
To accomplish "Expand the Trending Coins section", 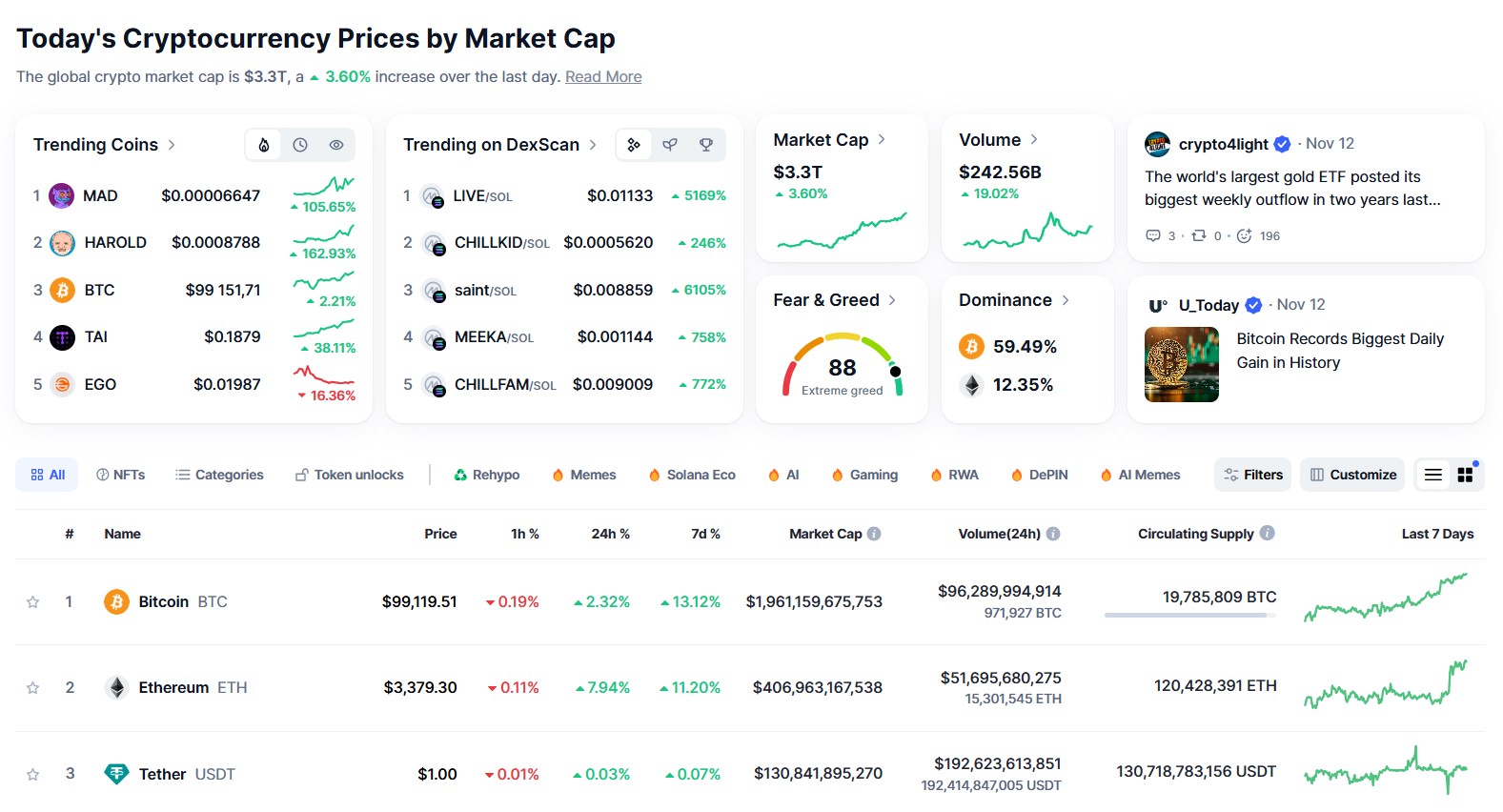I will point(172,145).
